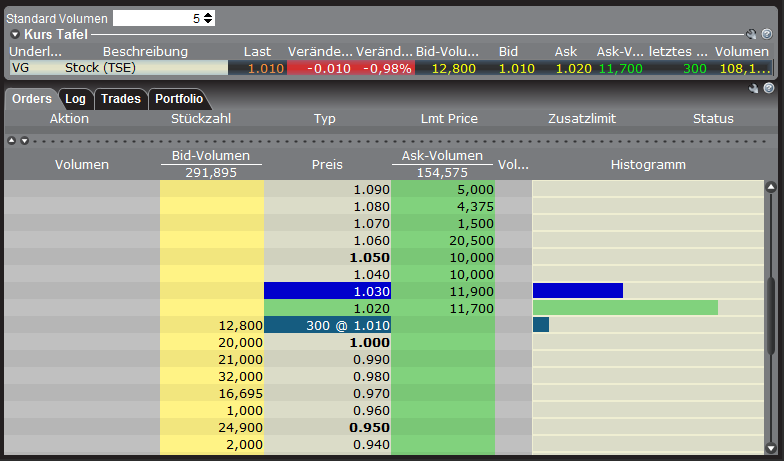Screen dimensions: 784x461
Task: Click the Standard Volumen stepper arrows
Action: tap(208, 18)
